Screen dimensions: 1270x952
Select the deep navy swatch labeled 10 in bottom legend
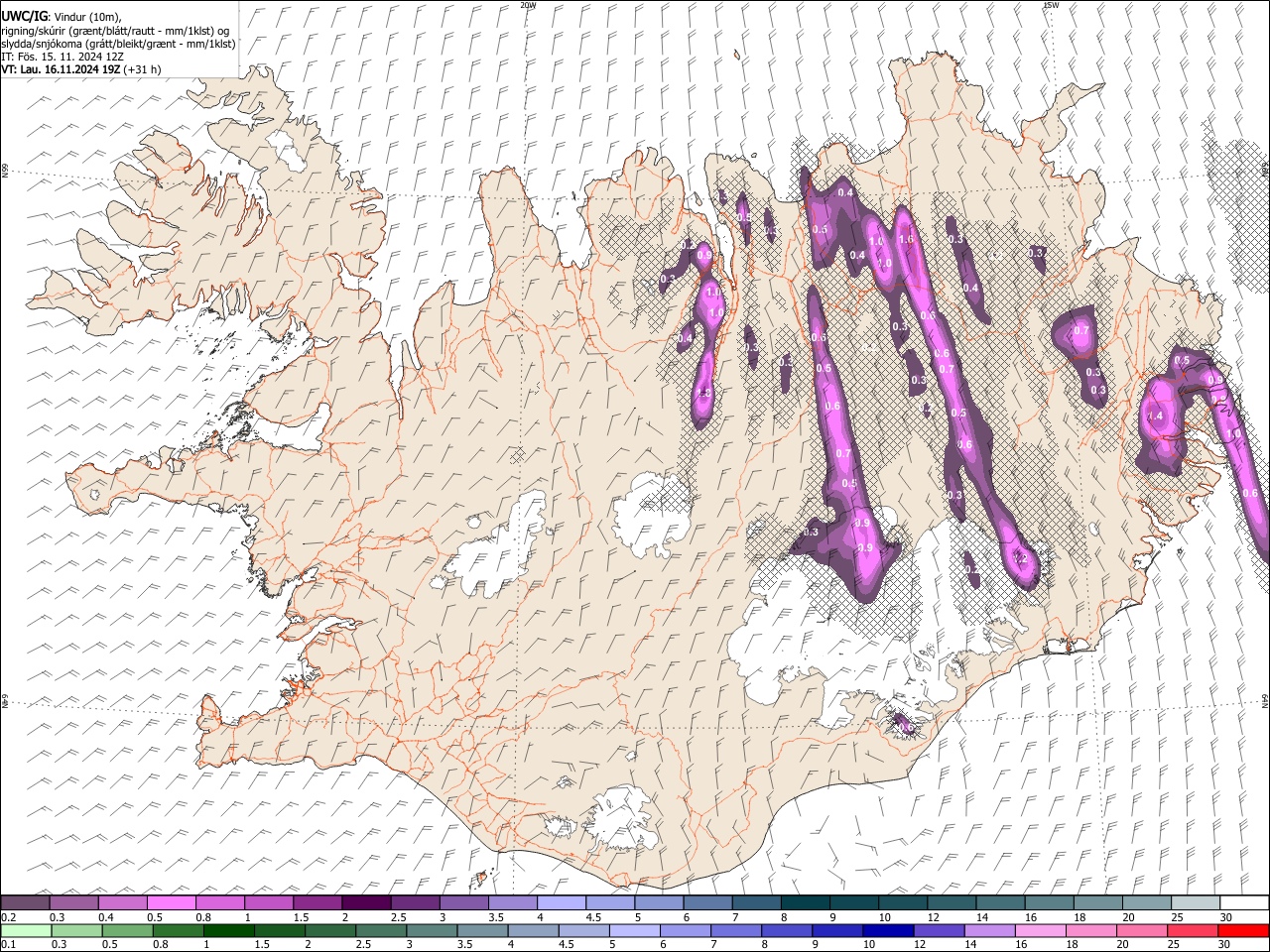888,931
